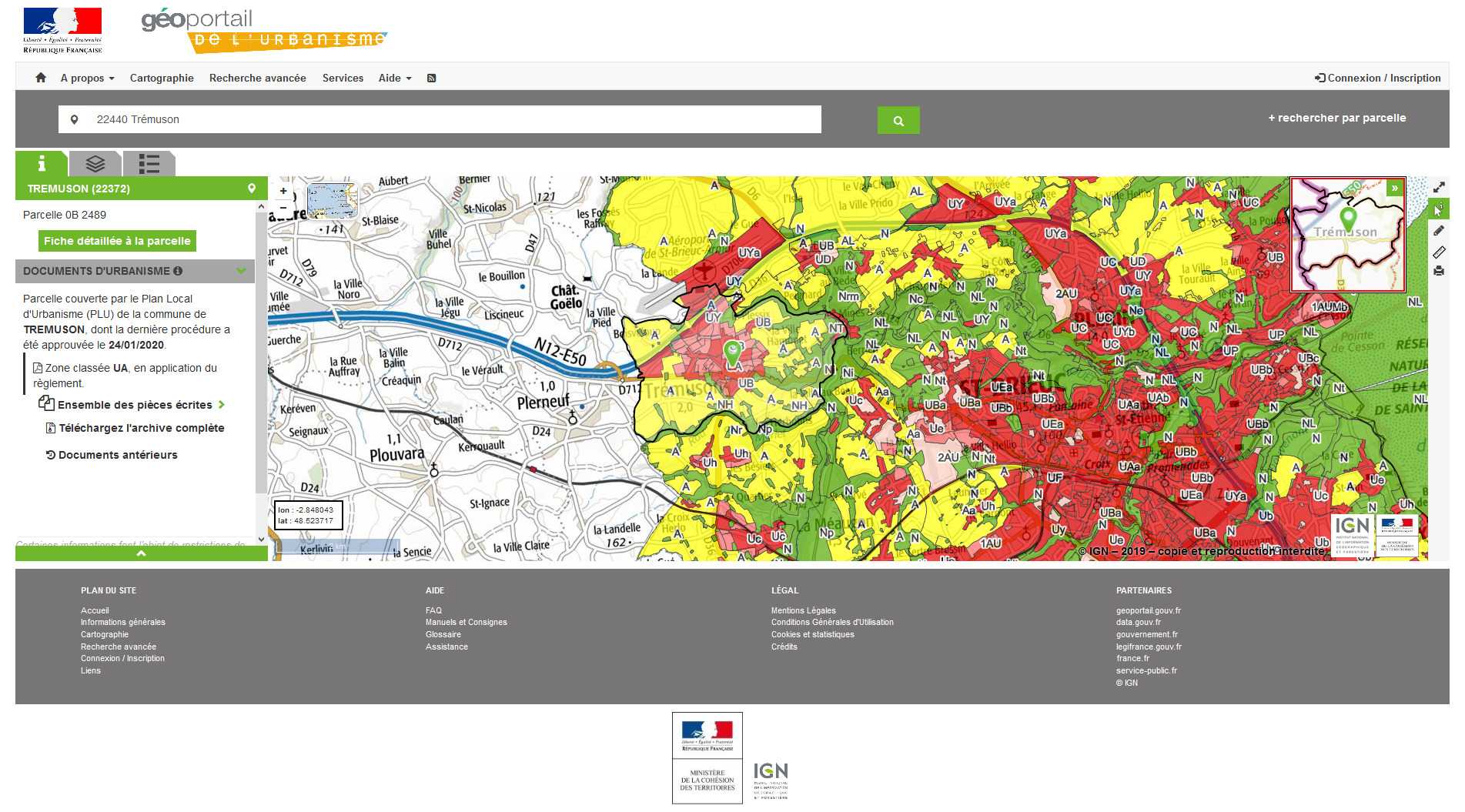The width and height of the screenshot is (1465, 812).
Task: Open the Aide dropdown menu
Action: tap(395, 78)
